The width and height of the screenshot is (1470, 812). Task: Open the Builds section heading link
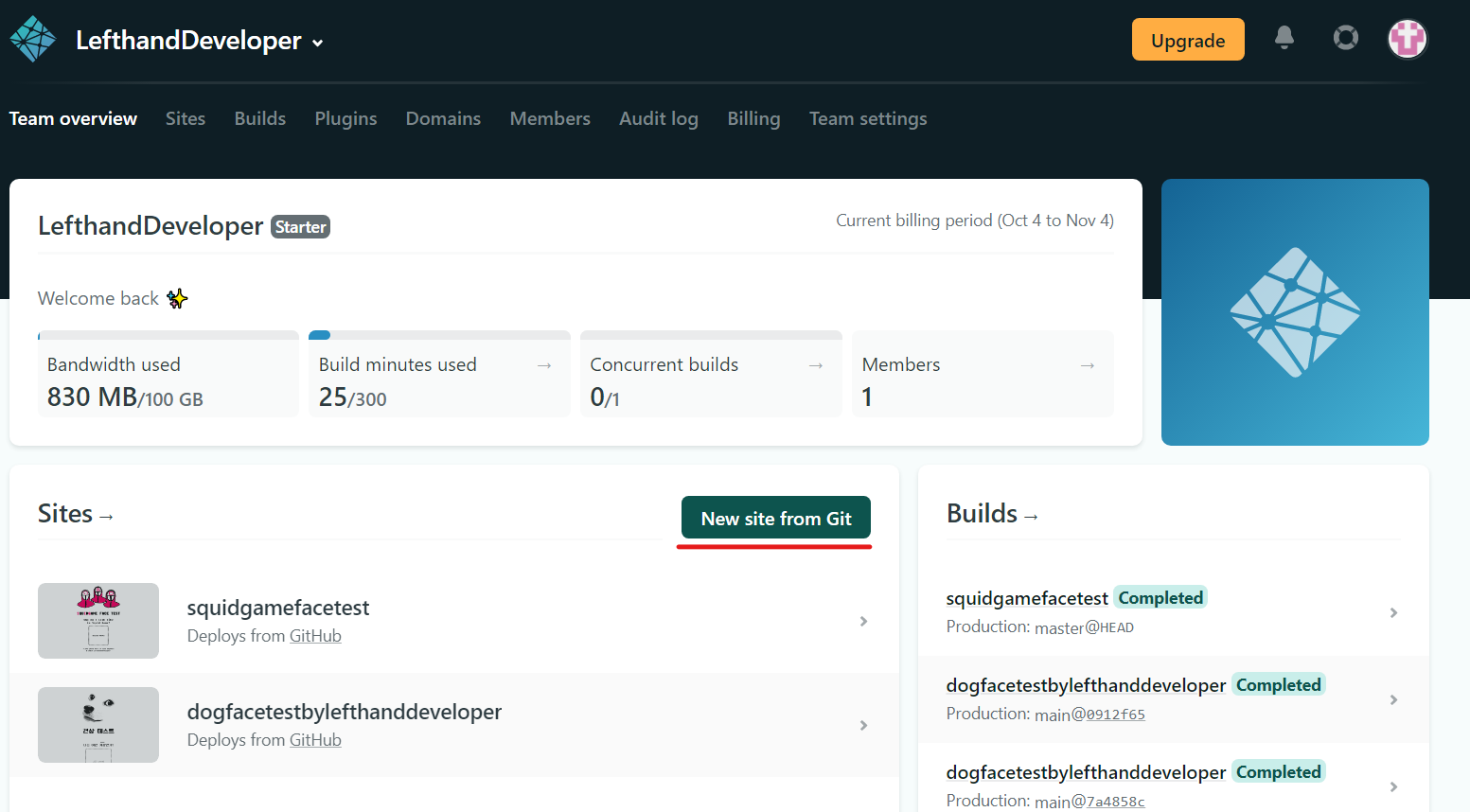pos(992,514)
